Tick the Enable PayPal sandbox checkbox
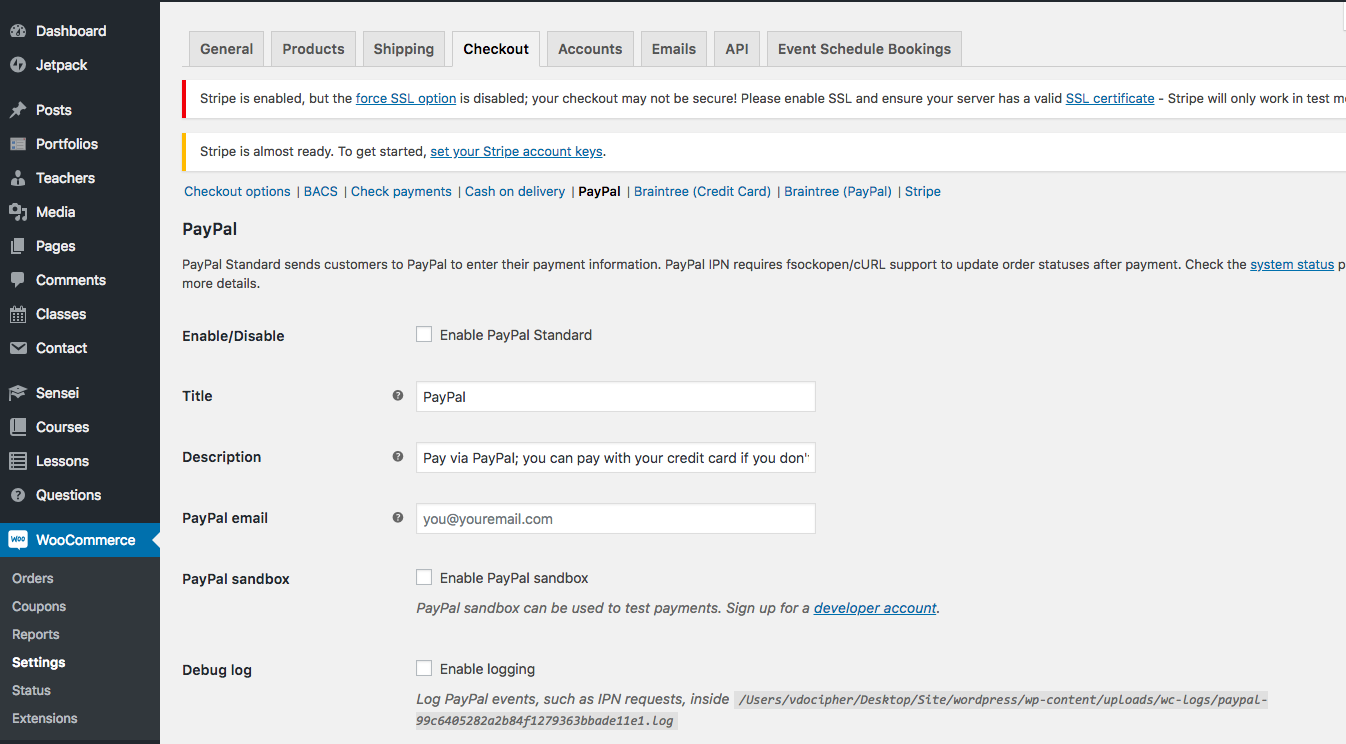Viewport: 1346px width, 744px height. 424,578
